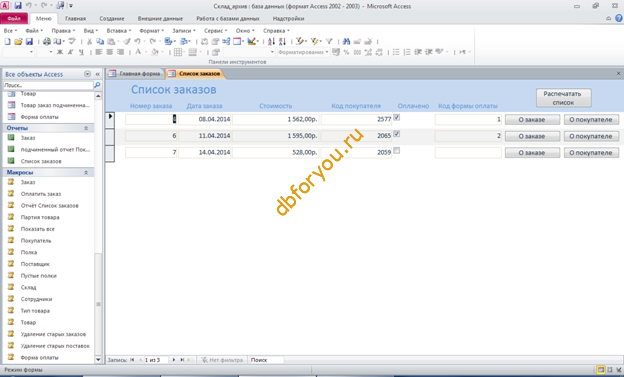Click the navigation pane search magnifier

pos(97,85)
